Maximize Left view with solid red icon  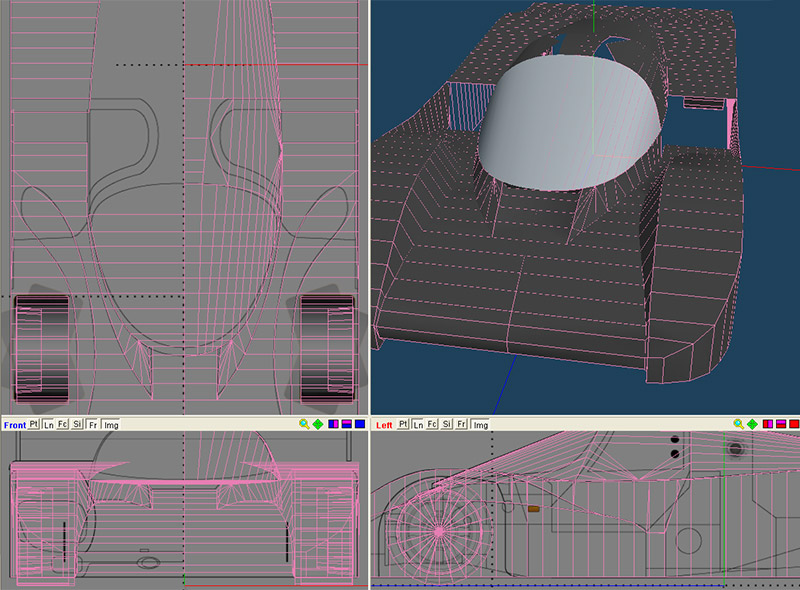(x=793, y=425)
